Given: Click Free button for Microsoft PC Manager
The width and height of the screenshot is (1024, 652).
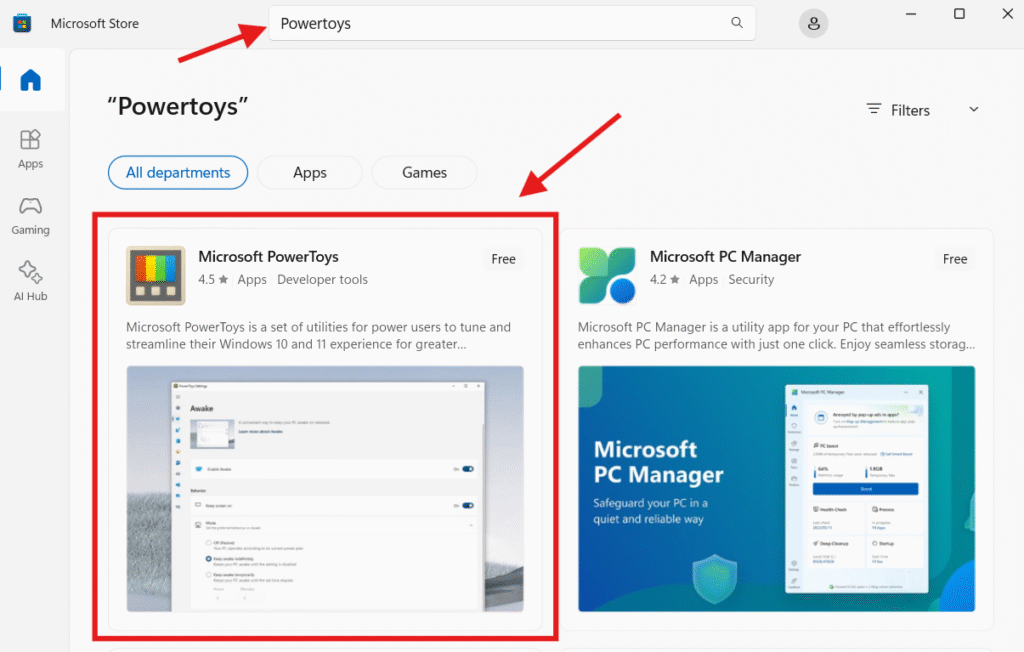Looking at the screenshot, I should 955,259.
